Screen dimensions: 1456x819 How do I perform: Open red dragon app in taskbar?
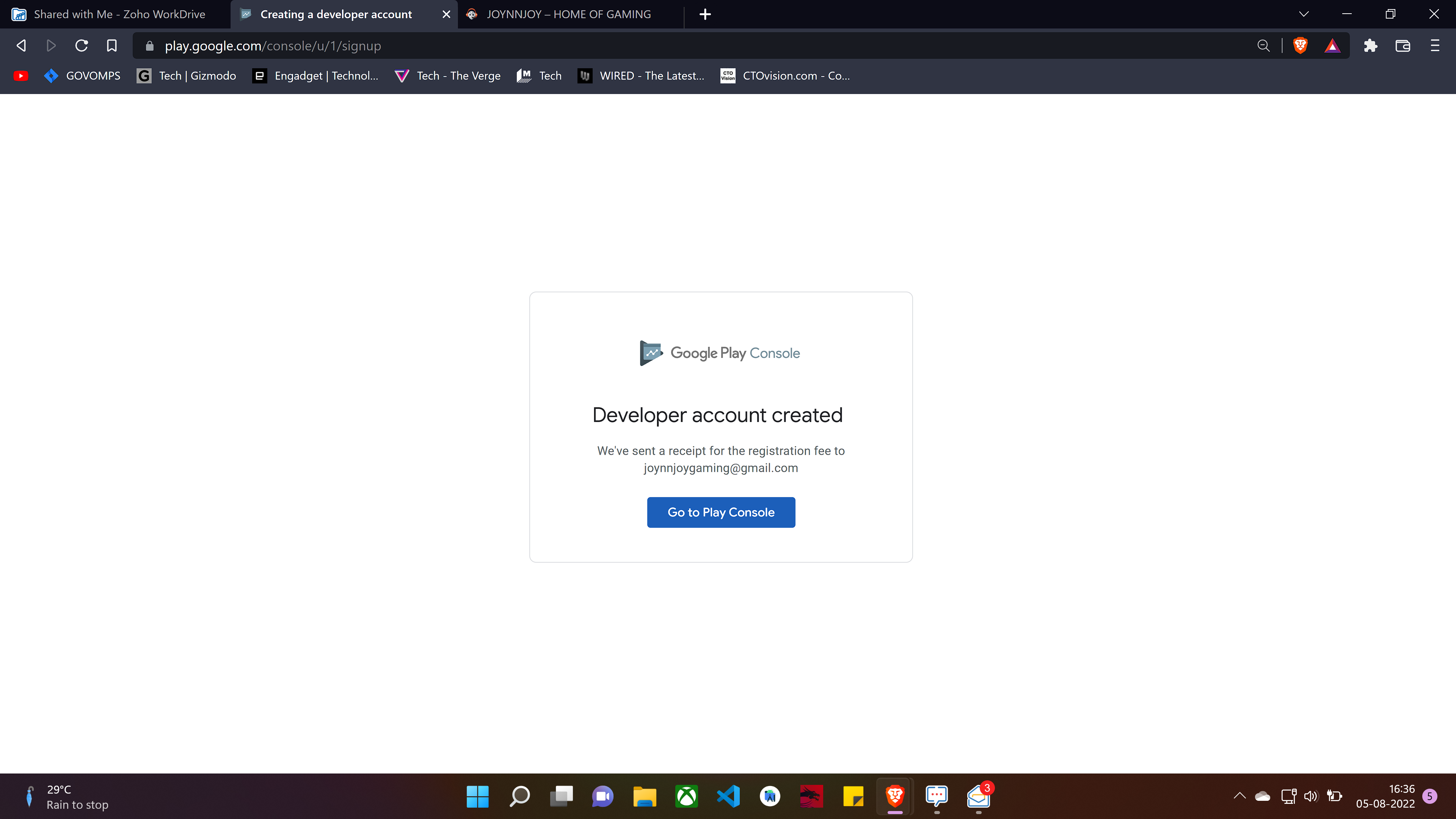(812, 796)
